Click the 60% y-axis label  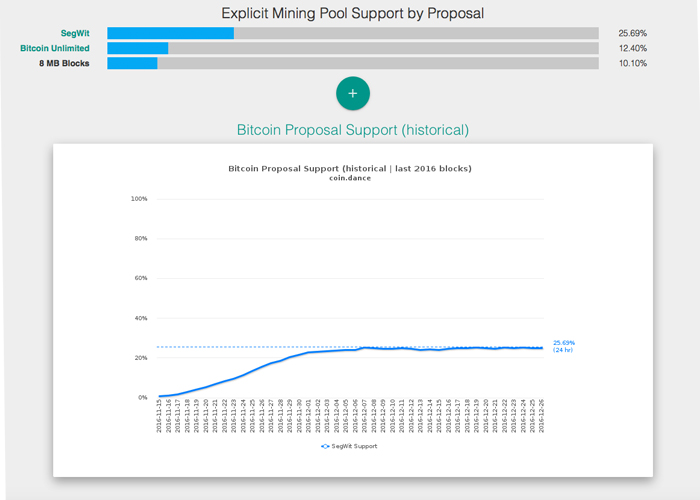pos(141,278)
